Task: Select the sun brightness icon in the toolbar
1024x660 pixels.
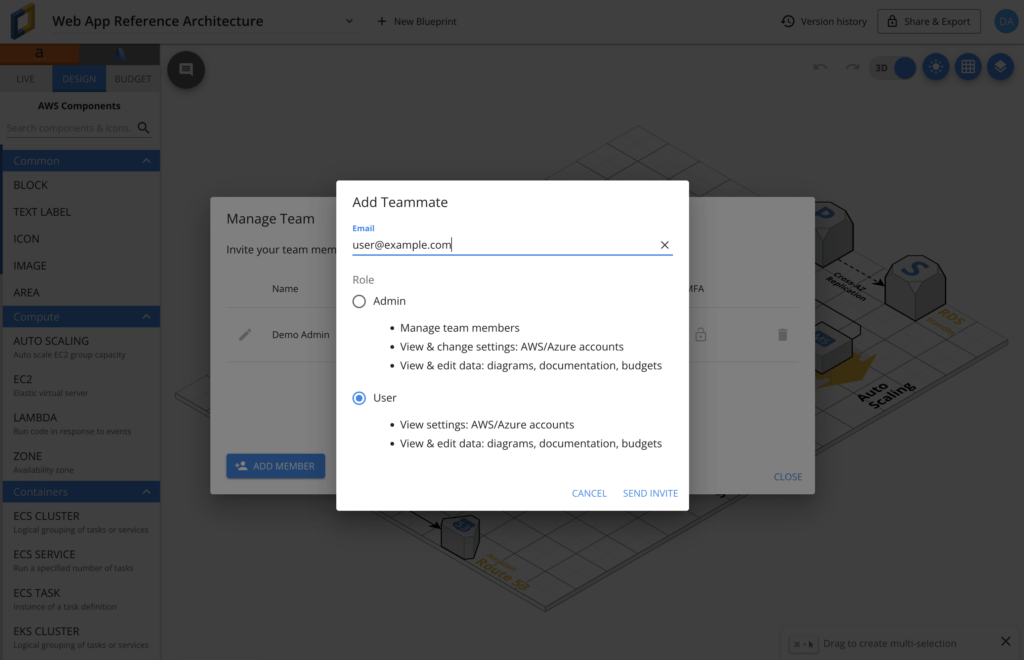Action: [935, 67]
